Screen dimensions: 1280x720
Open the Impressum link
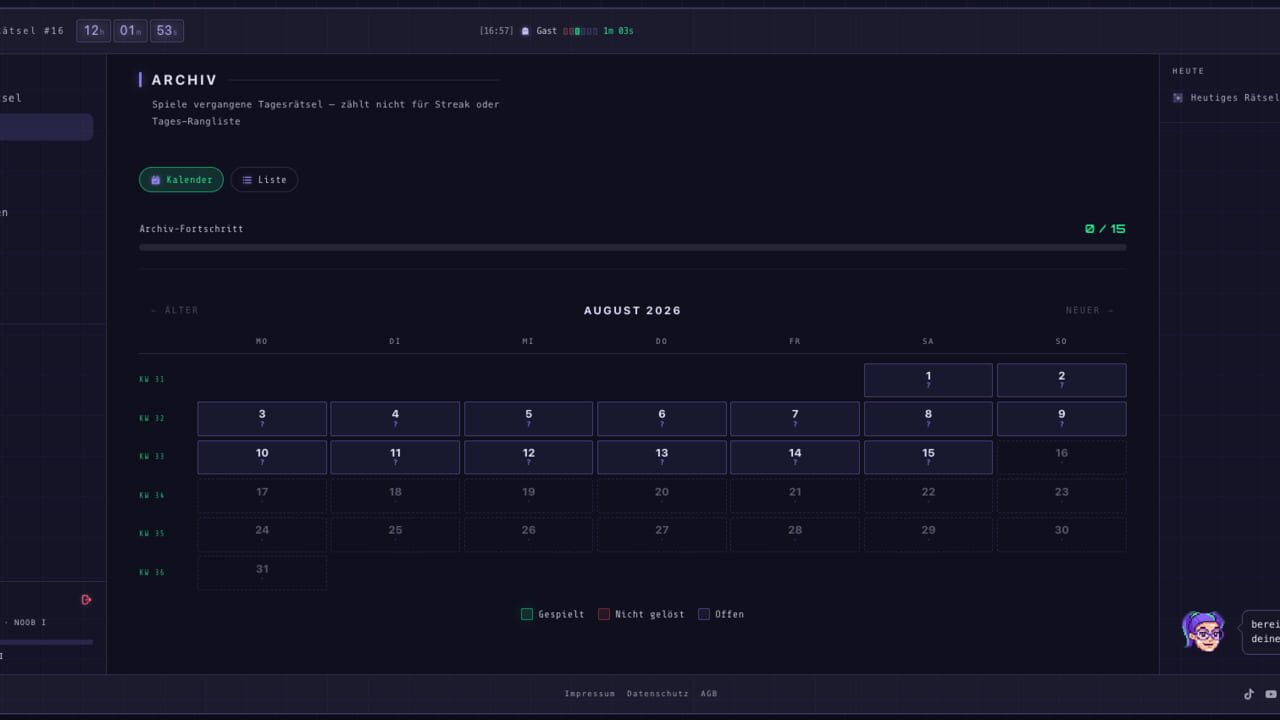pyautogui.click(x=590, y=694)
